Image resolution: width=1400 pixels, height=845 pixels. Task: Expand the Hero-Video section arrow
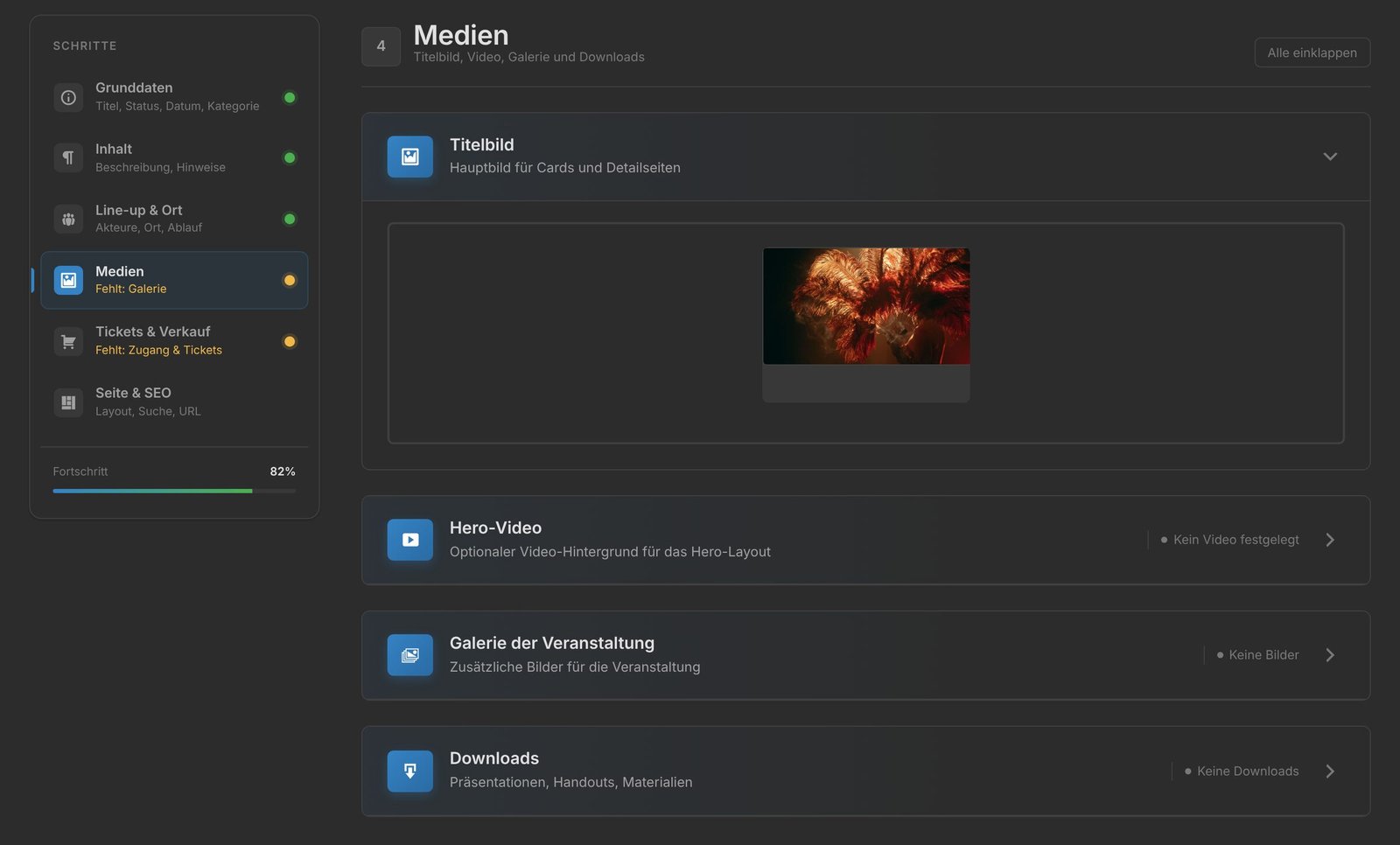click(x=1330, y=540)
